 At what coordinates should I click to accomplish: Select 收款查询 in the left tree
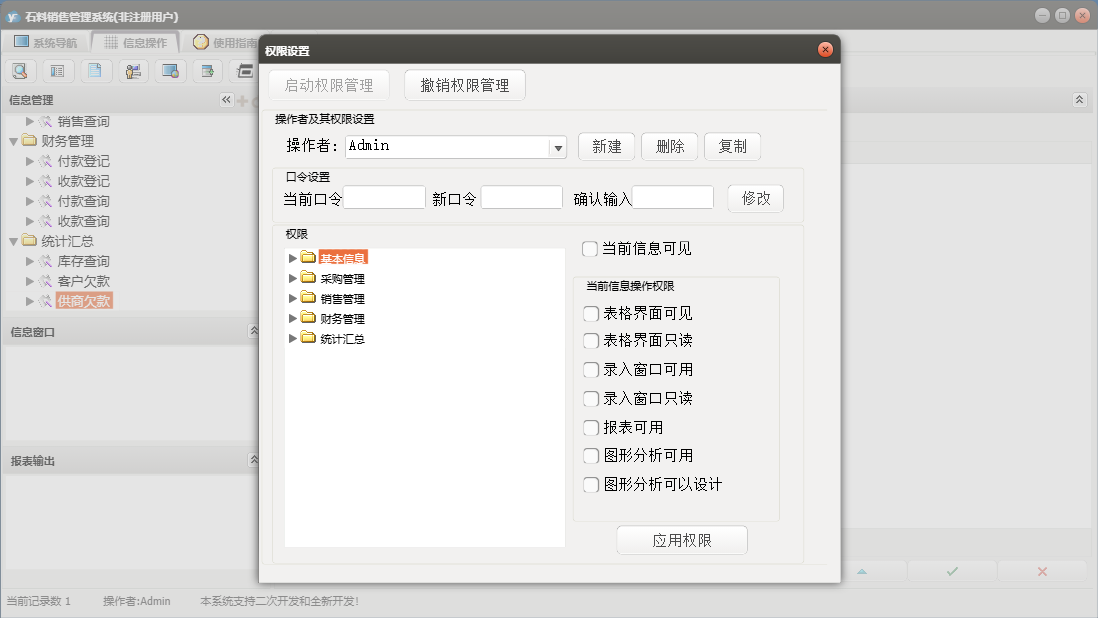[83, 221]
